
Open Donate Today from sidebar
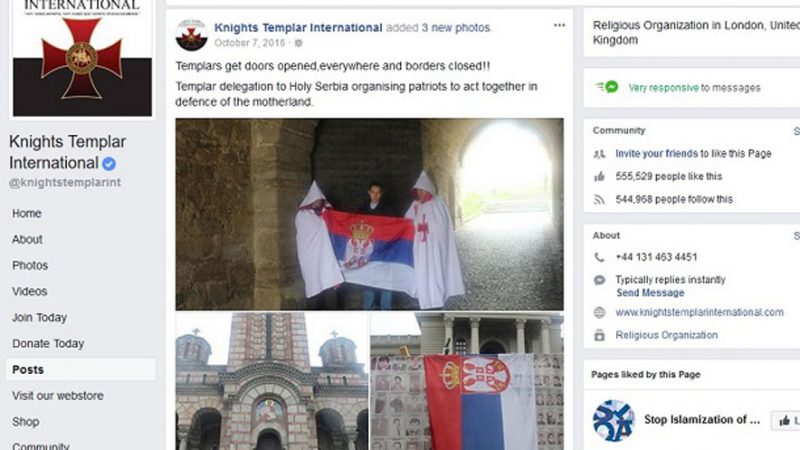[48, 343]
